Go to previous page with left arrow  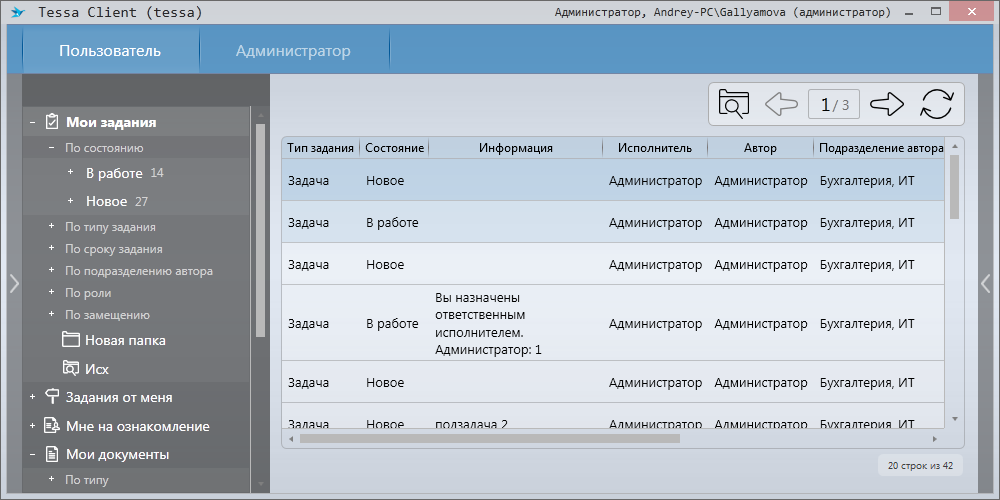[x=780, y=104]
